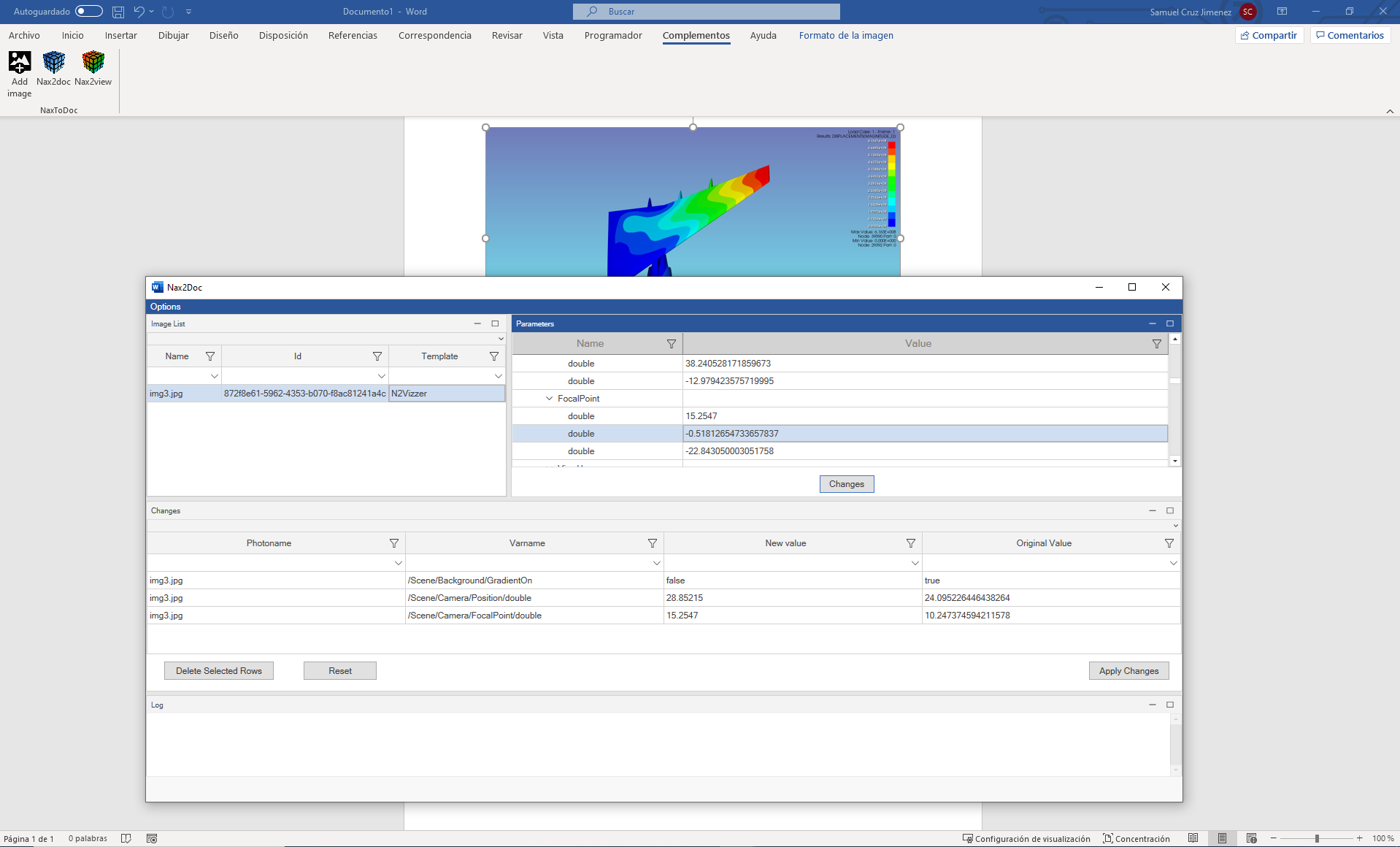Switch to the Referencias ribbon tab
The width and height of the screenshot is (1400, 847).
click(x=353, y=35)
